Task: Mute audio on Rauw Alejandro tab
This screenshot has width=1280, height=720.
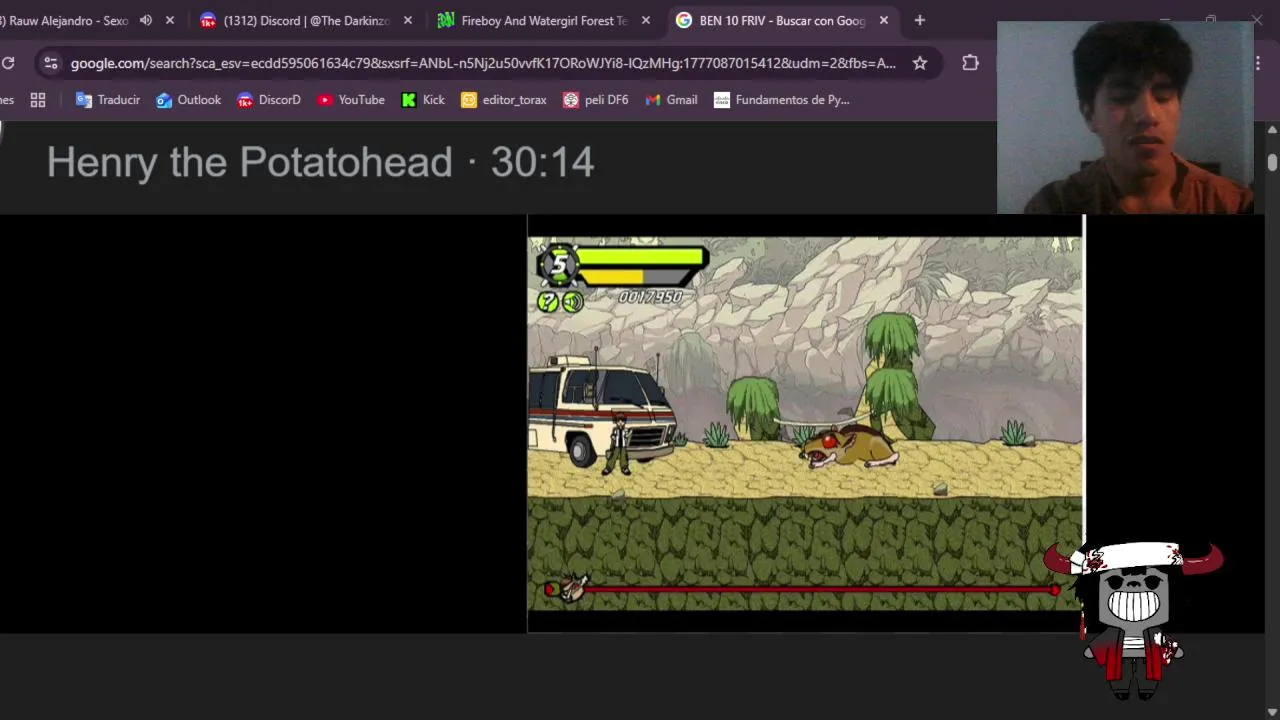Action: coord(146,20)
